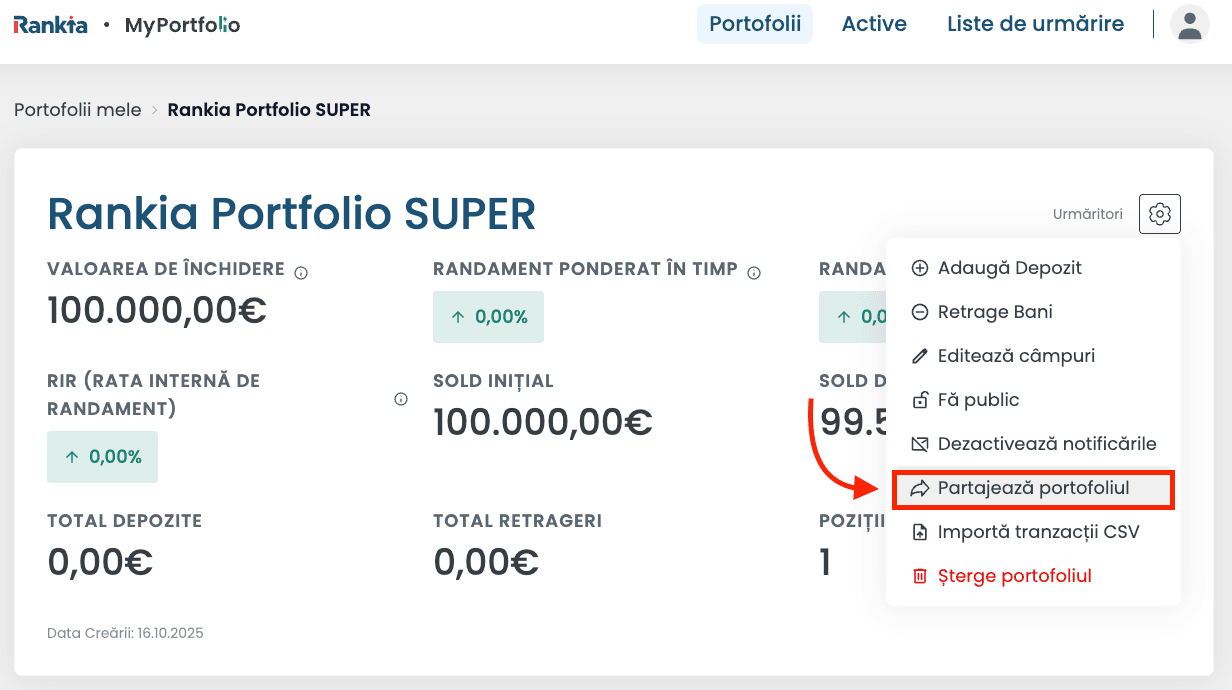Navigate to Portofolii mele breadcrumb link
This screenshot has width=1232, height=690.
(x=78, y=110)
